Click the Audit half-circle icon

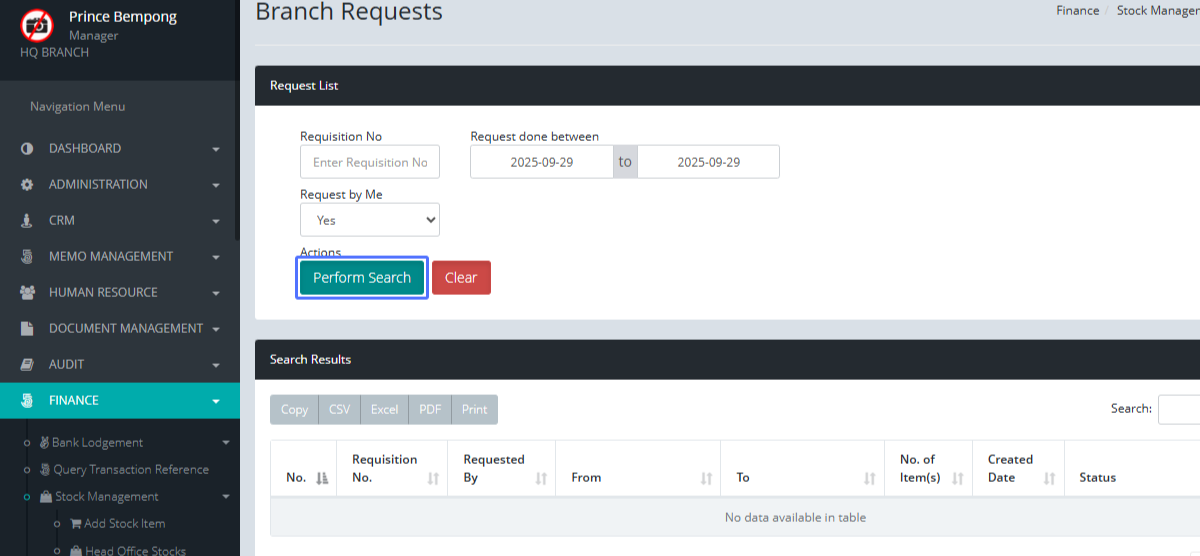27,365
